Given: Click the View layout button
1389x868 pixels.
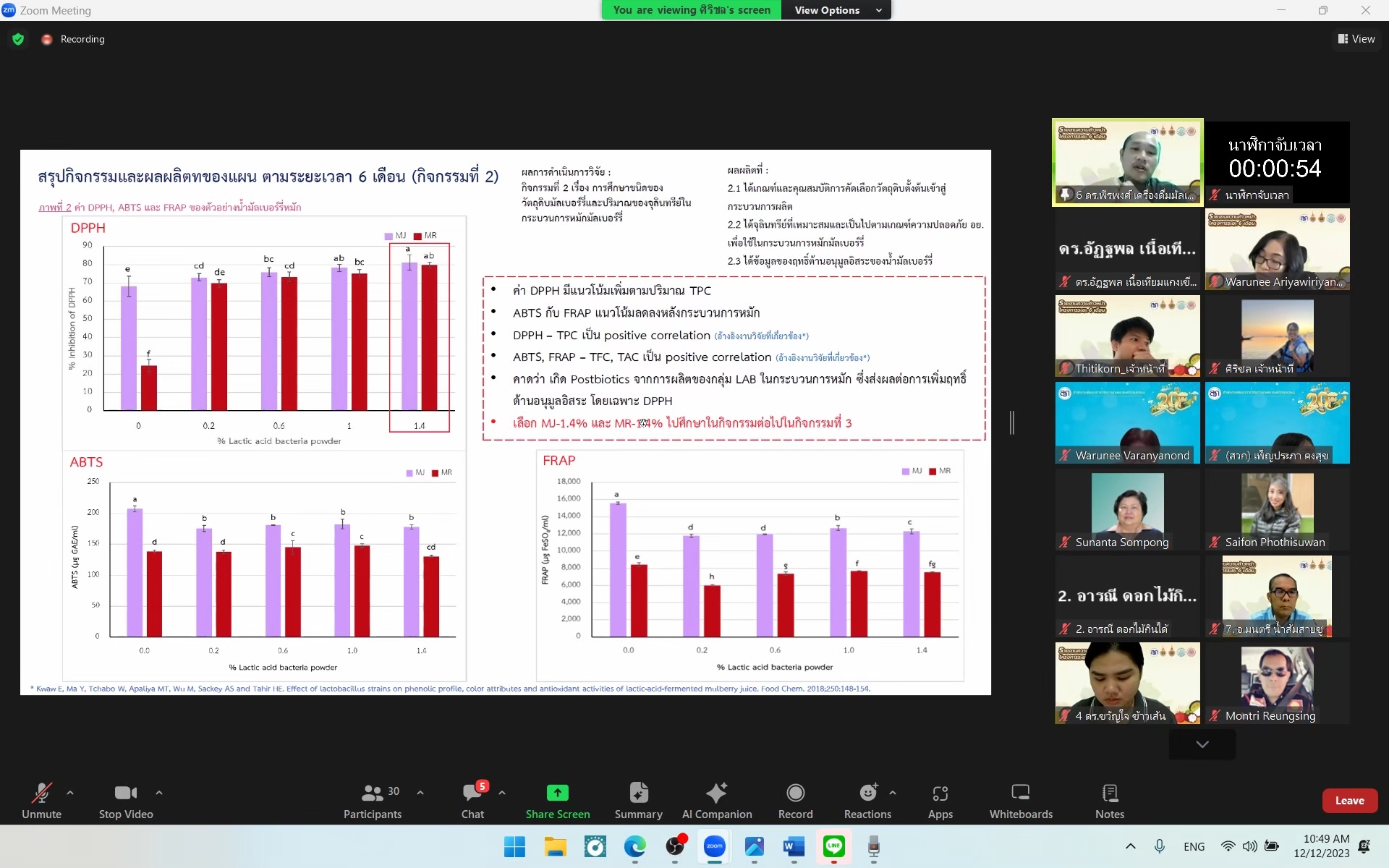Looking at the screenshot, I should coord(1356,39).
